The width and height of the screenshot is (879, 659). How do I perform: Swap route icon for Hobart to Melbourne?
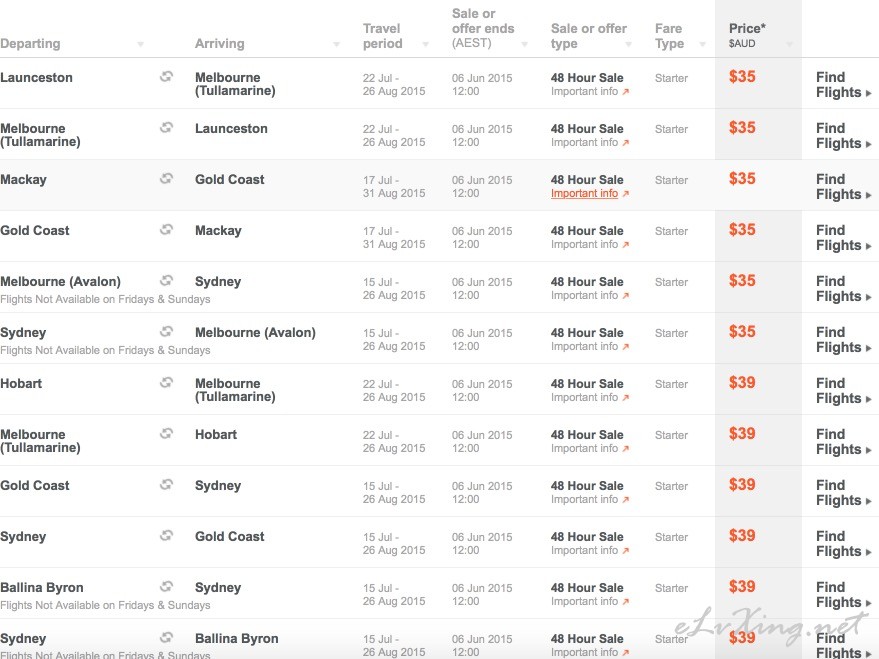point(166,382)
